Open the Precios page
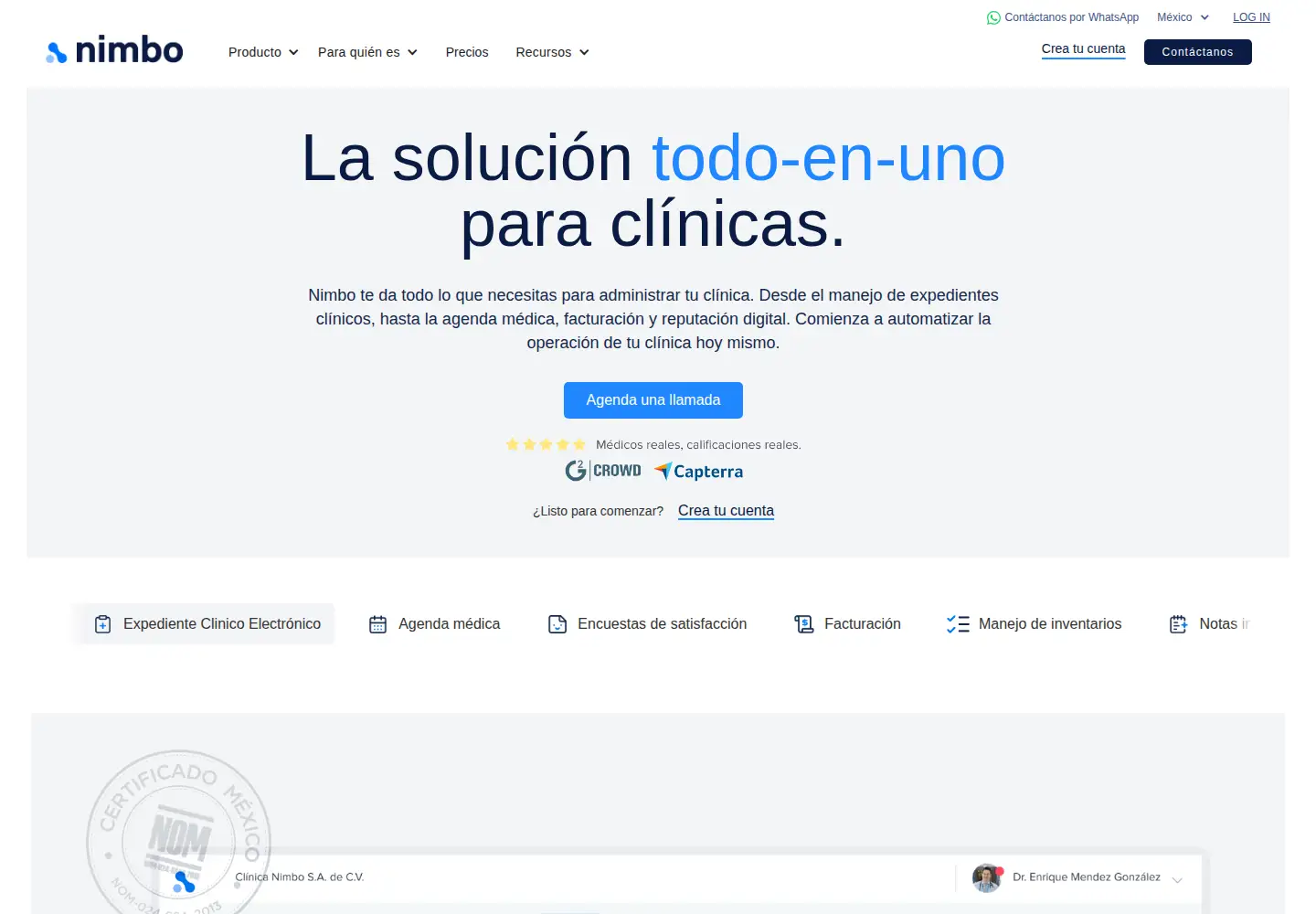This screenshot has width=1316, height=914. click(x=467, y=52)
